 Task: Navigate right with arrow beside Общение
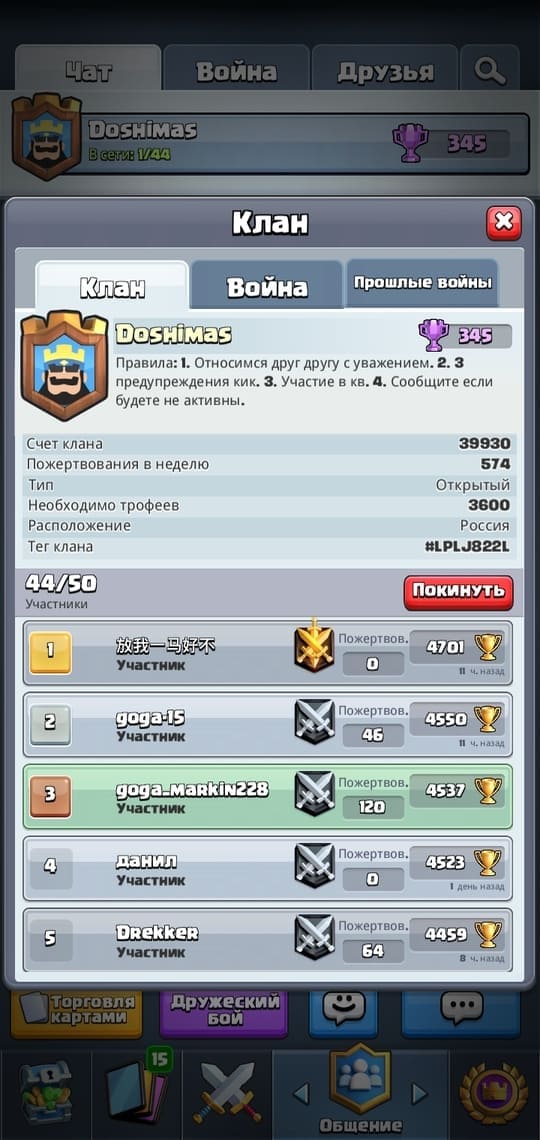pyautogui.click(x=419, y=1093)
